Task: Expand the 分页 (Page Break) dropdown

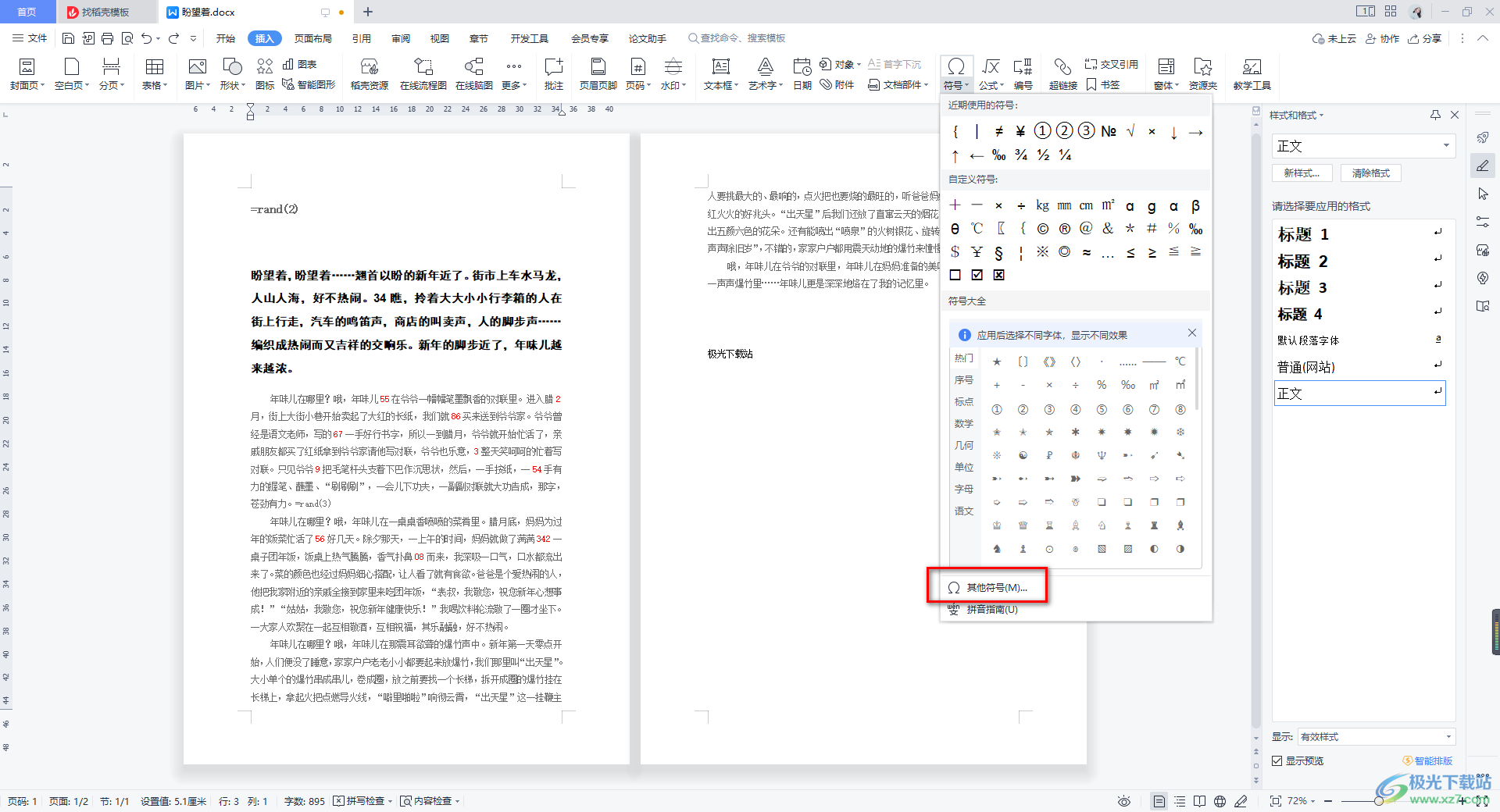Action: click(112, 73)
